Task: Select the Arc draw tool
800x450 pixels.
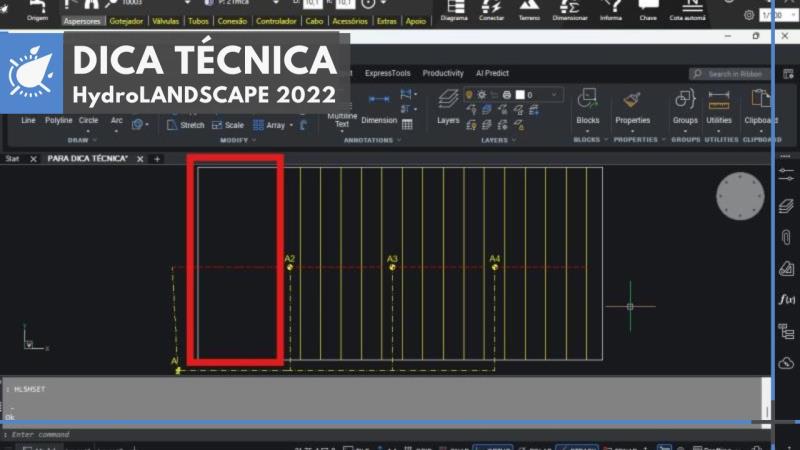Action: point(117,120)
